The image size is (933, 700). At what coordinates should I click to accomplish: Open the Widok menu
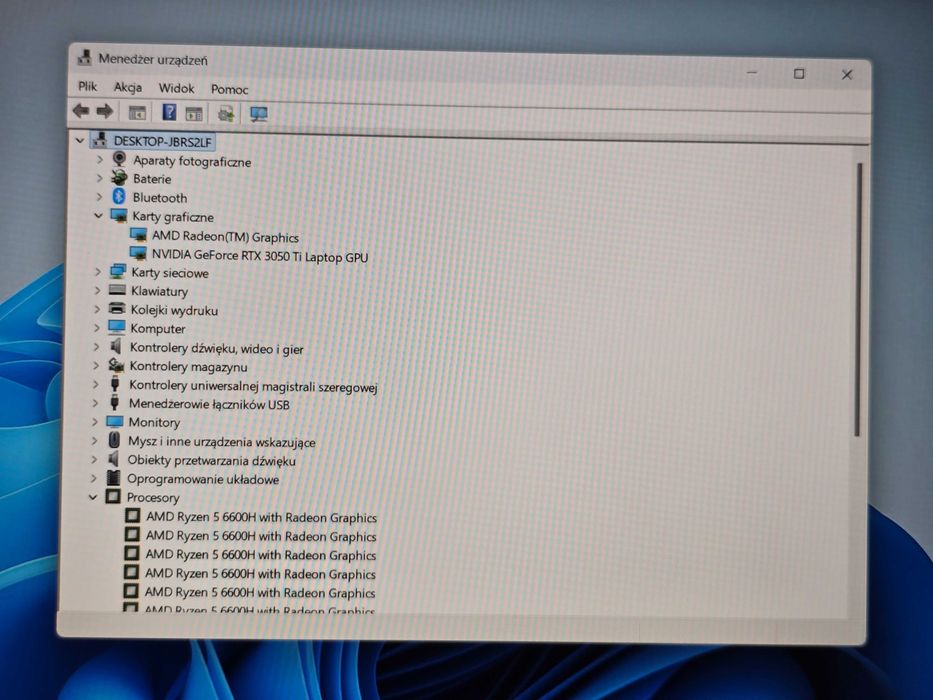click(x=176, y=88)
